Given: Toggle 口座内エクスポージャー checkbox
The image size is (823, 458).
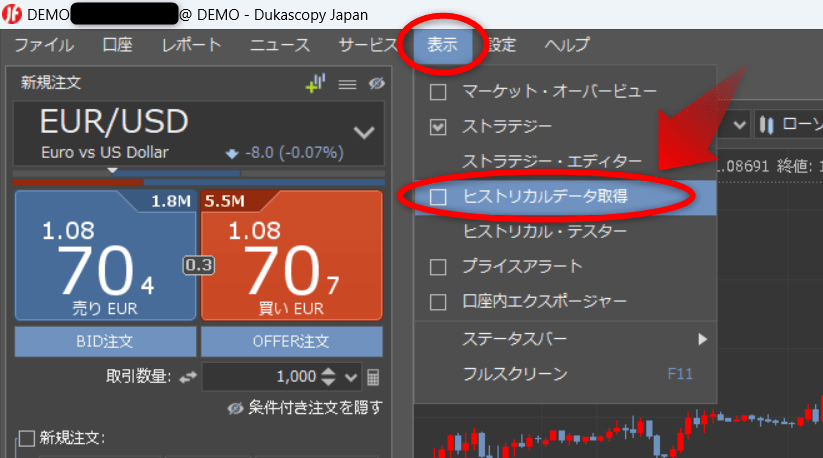Looking at the screenshot, I should (438, 302).
